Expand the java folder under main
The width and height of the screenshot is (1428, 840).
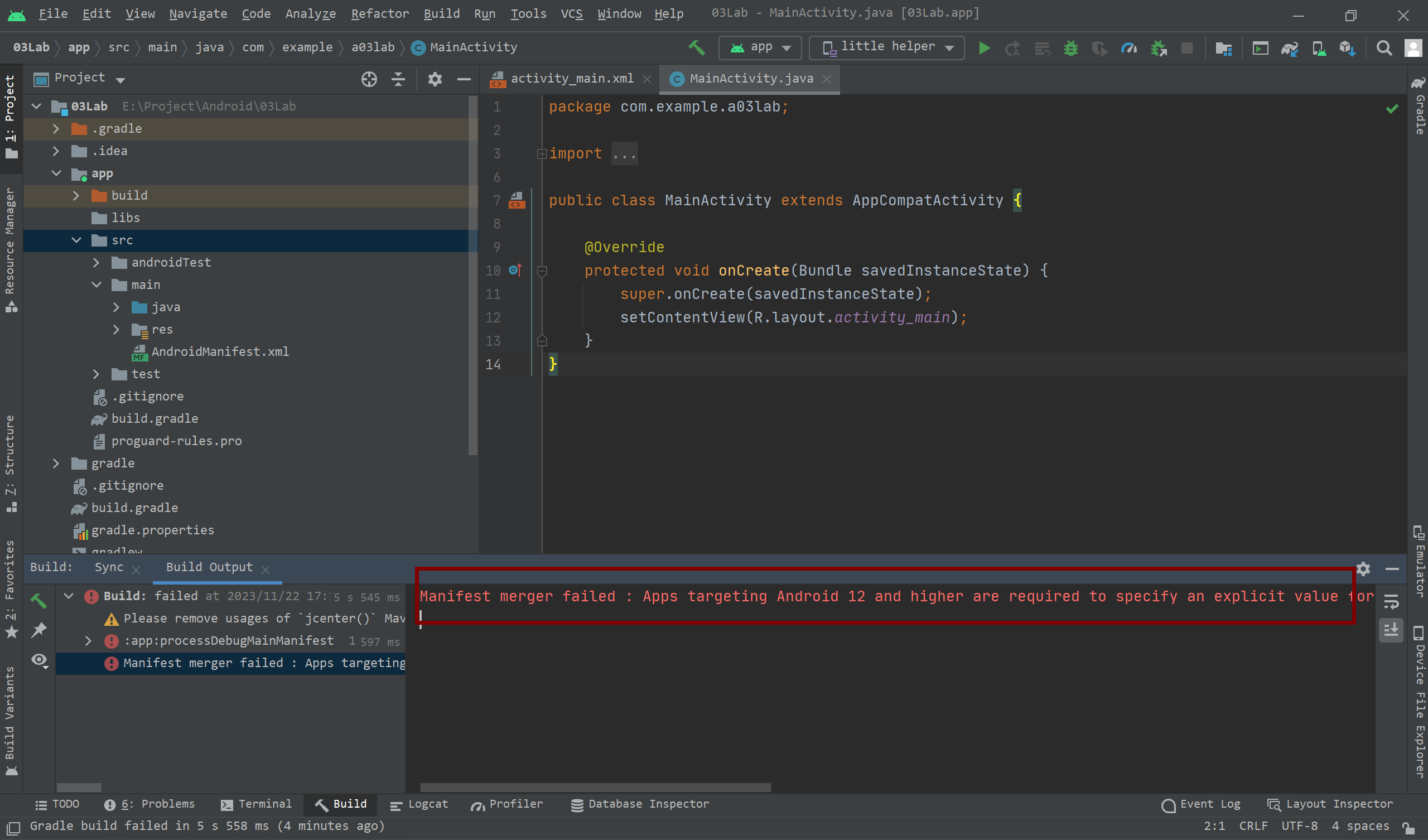[116, 307]
